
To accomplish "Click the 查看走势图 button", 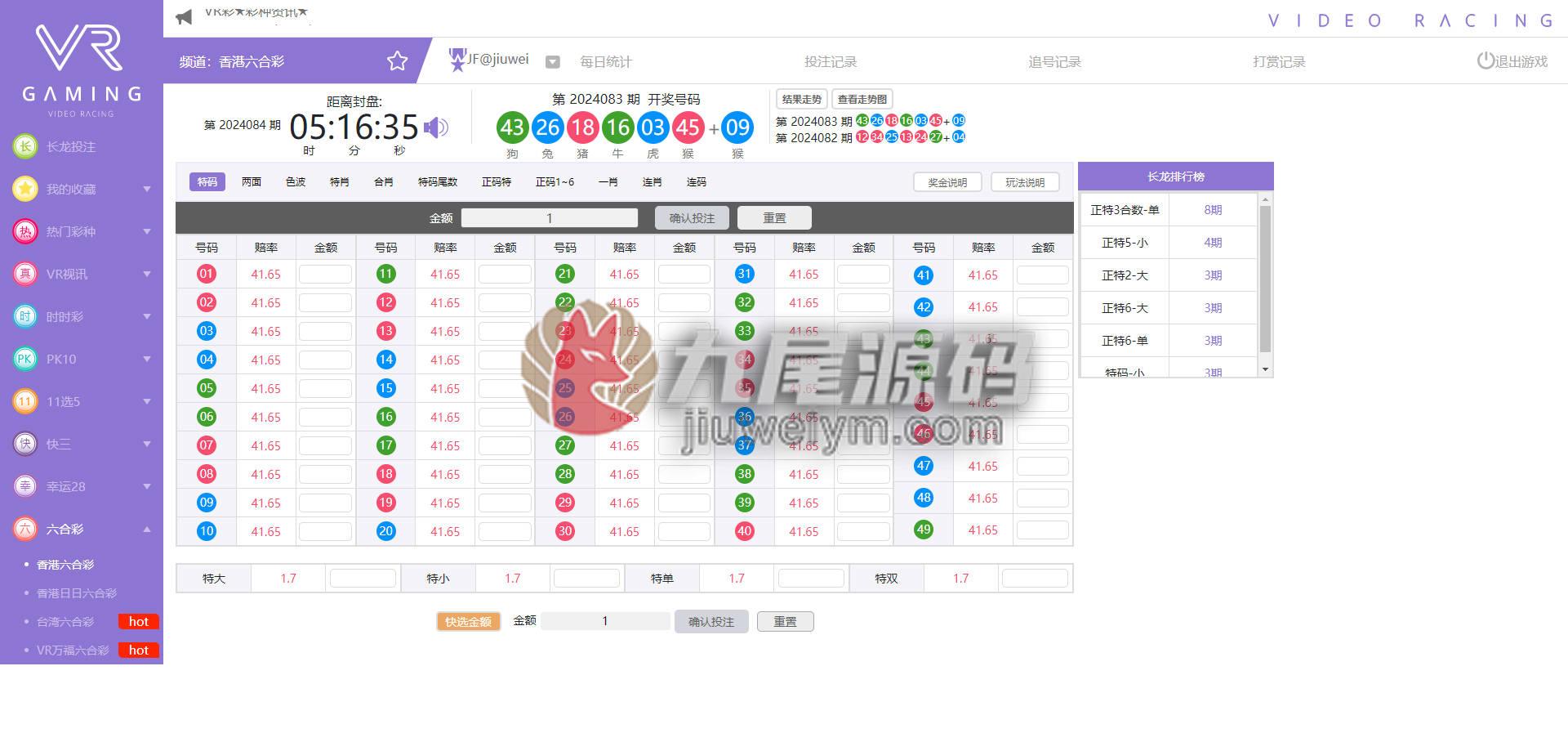I will [x=862, y=99].
